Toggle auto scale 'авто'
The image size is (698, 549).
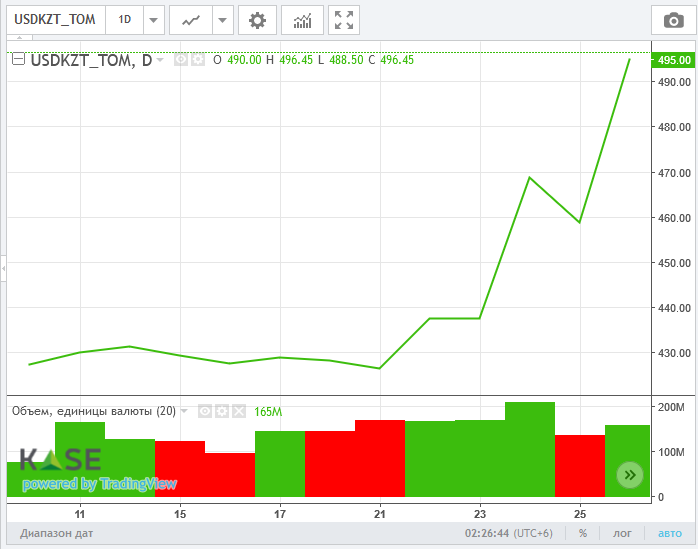(x=671, y=534)
